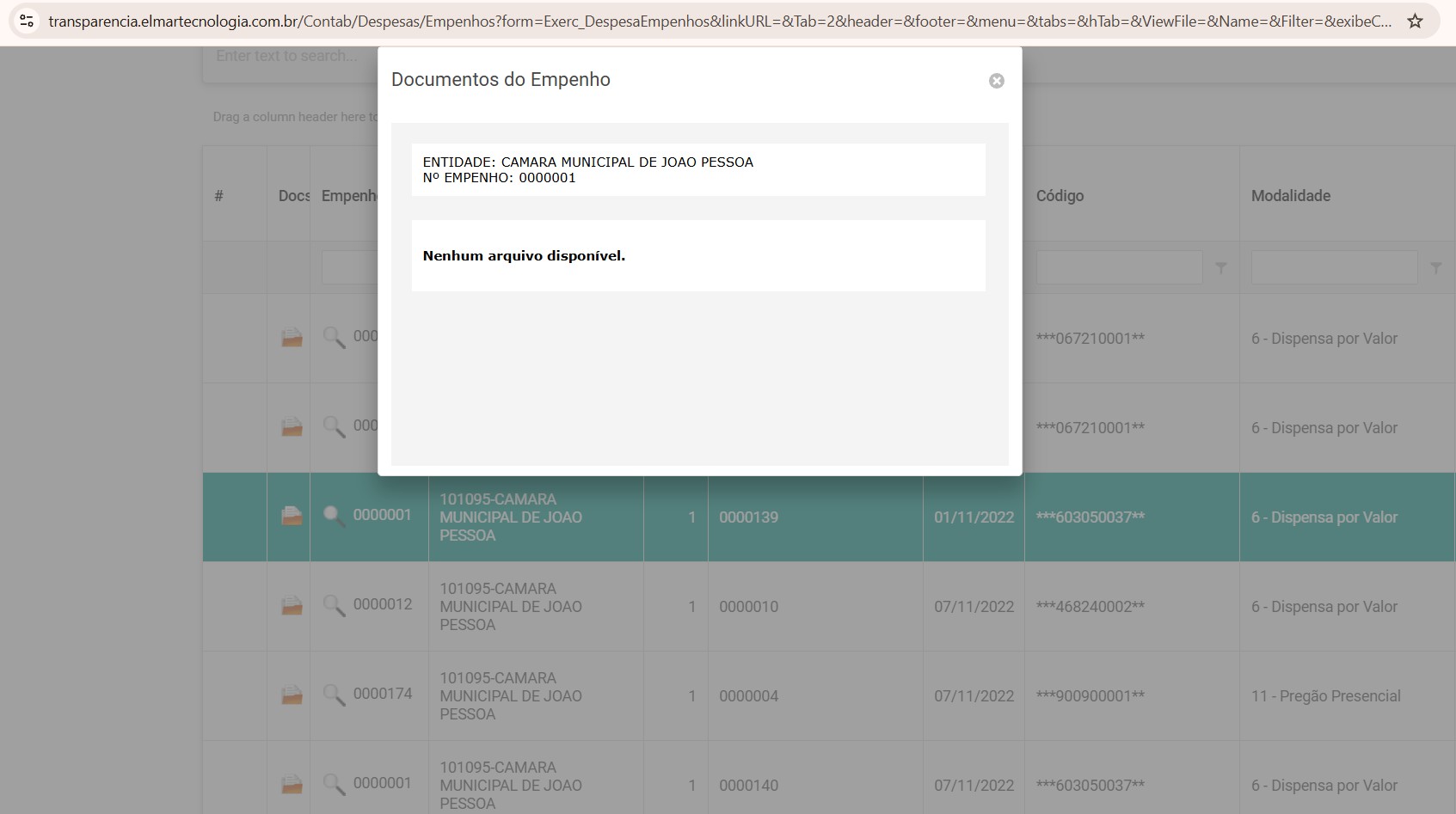View details magnifier for empenho 0000174
Image resolution: width=1456 pixels, height=814 pixels.
[x=334, y=695]
